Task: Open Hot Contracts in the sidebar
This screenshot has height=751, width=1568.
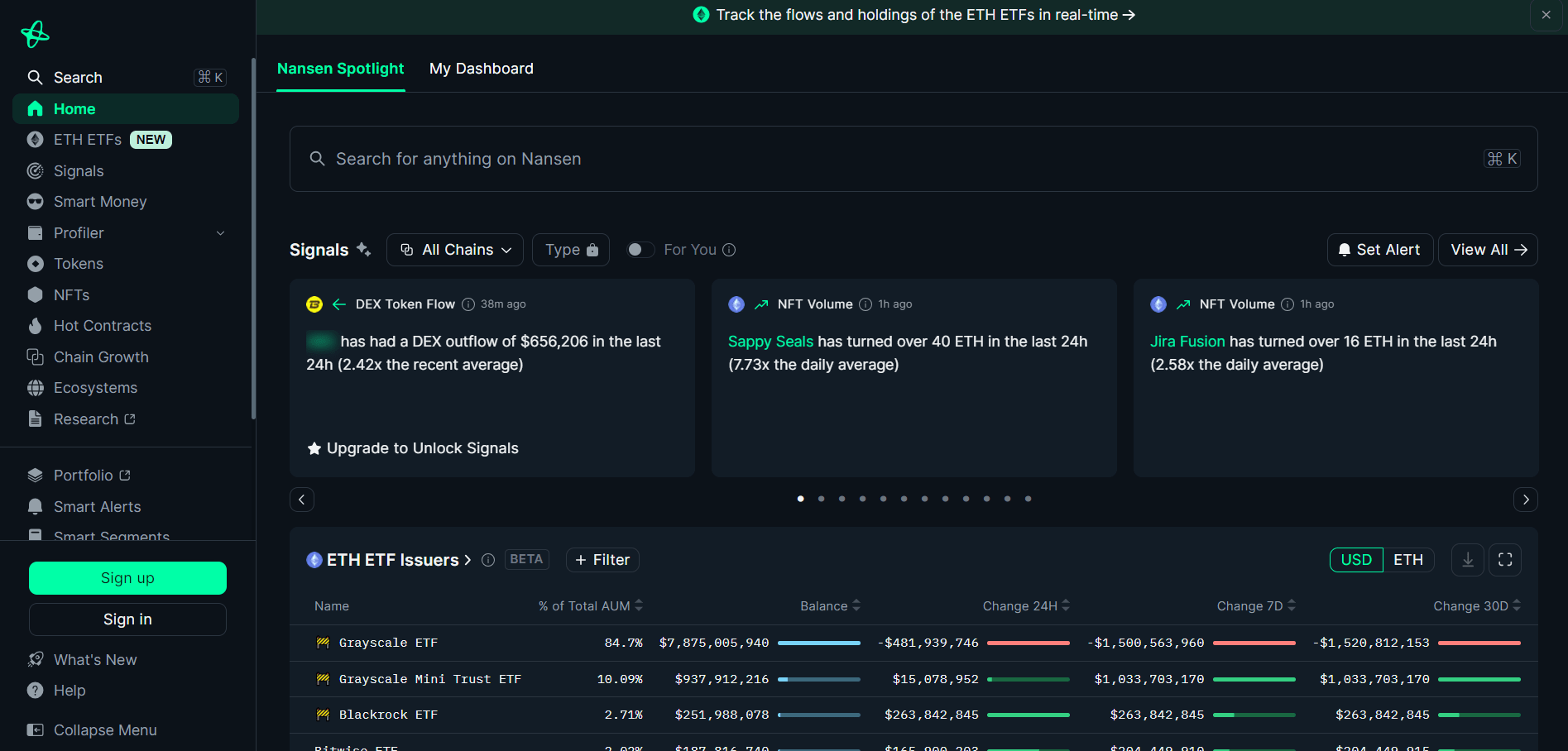Action: pos(126,326)
